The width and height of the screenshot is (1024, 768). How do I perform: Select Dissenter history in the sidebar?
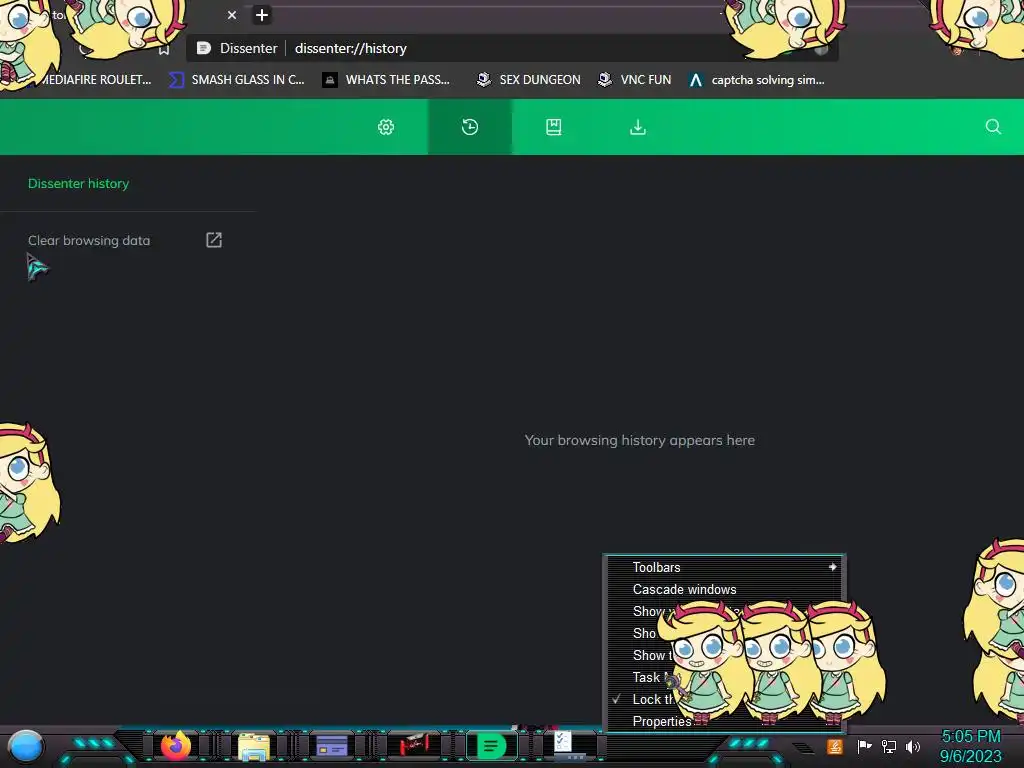tap(78, 184)
